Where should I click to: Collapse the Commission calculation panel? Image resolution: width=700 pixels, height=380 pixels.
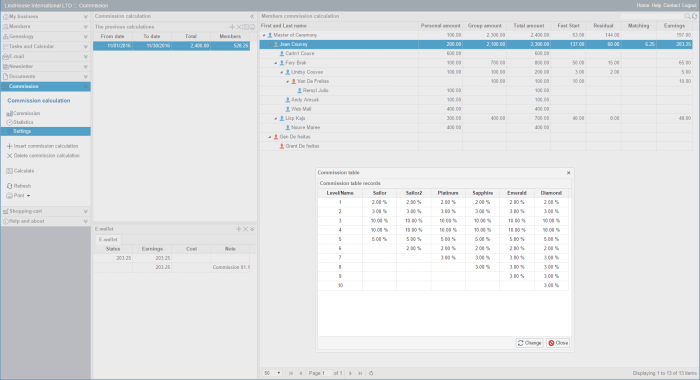(252, 16)
